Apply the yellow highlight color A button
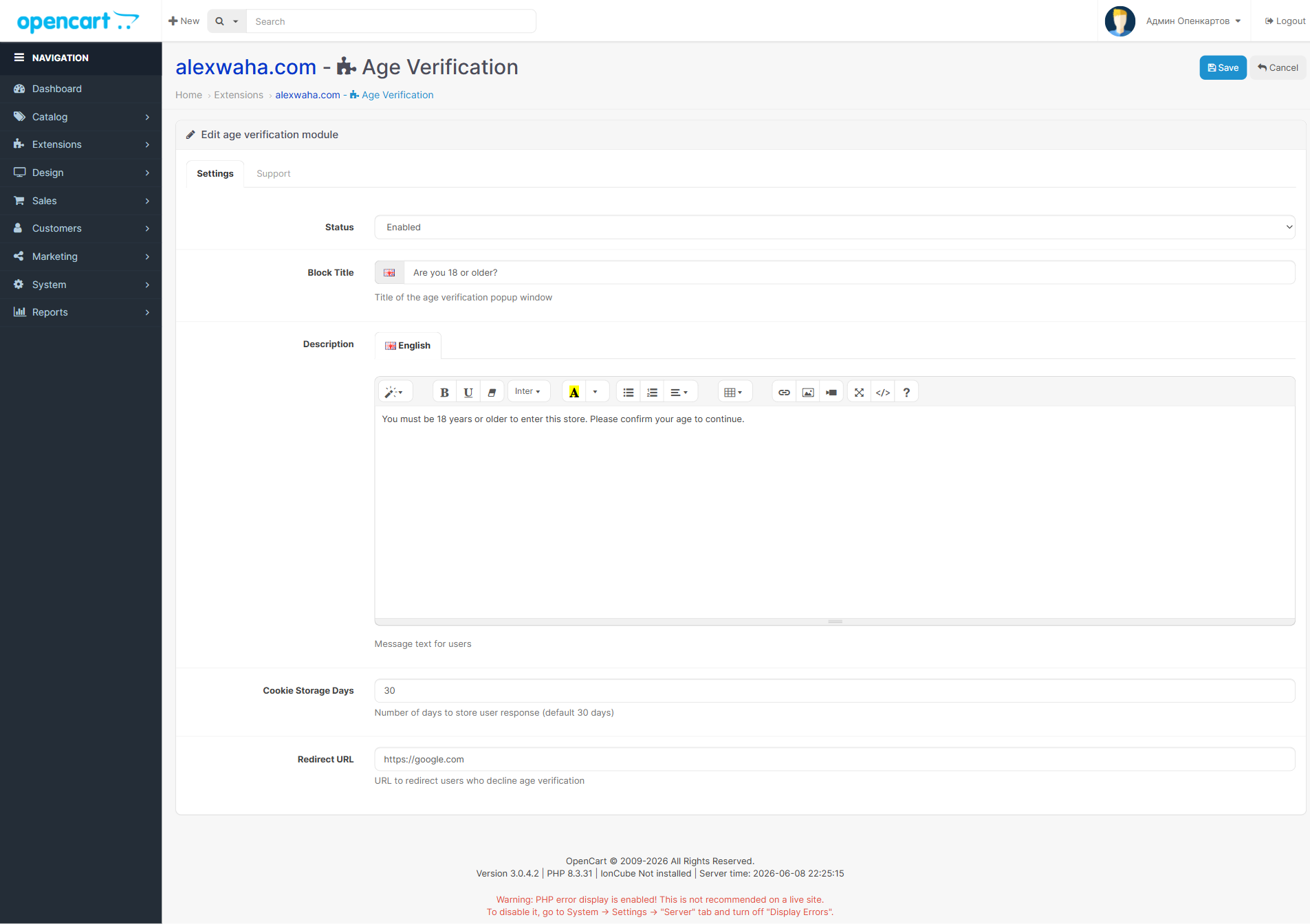Viewport: 1310px width, 924px height. pyautogui.click(x=574, y=392)
